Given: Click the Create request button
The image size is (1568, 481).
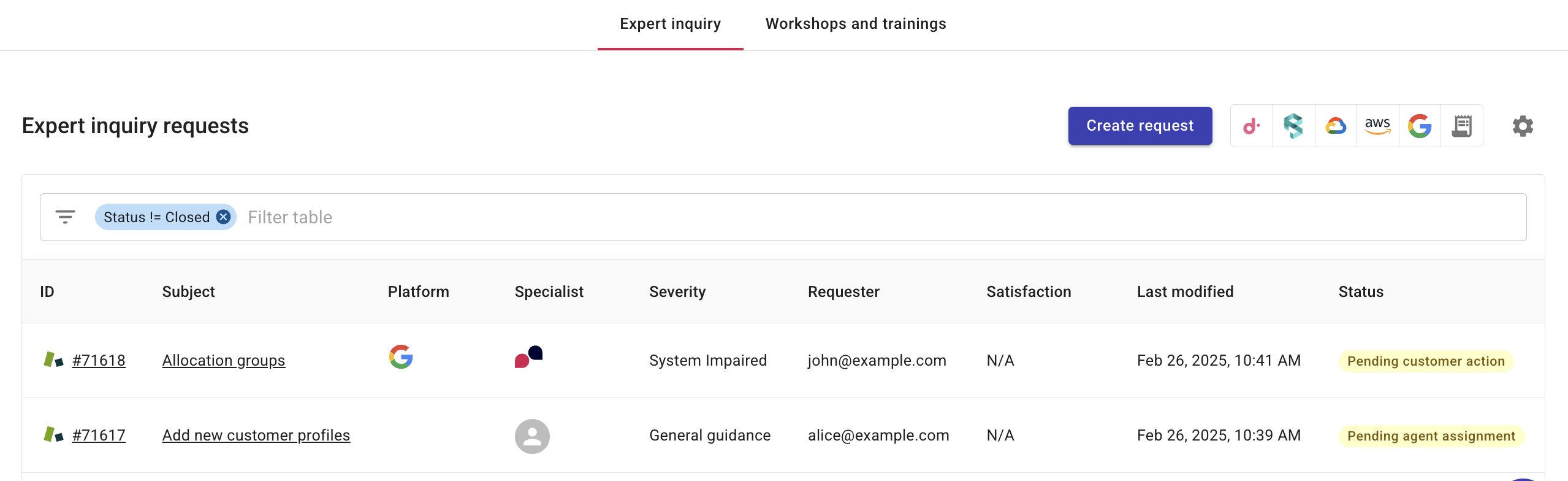Looking at the screenshot, I should pyautogui.click(x=1140, y=126).
